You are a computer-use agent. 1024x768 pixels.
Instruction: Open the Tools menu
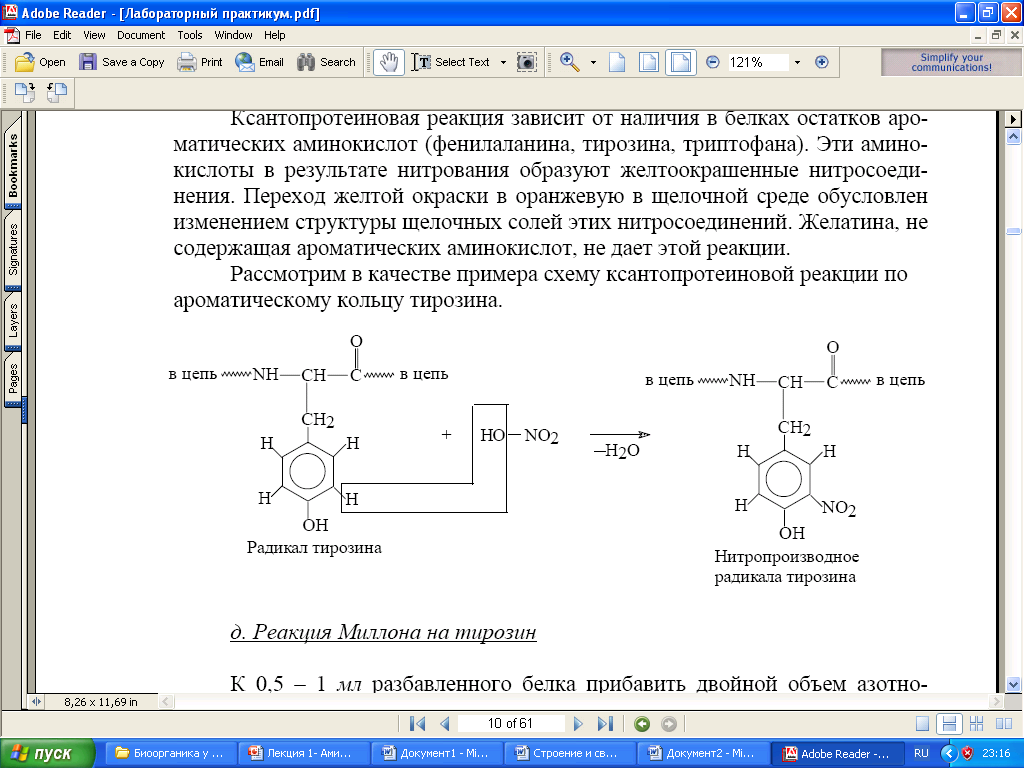190,35
